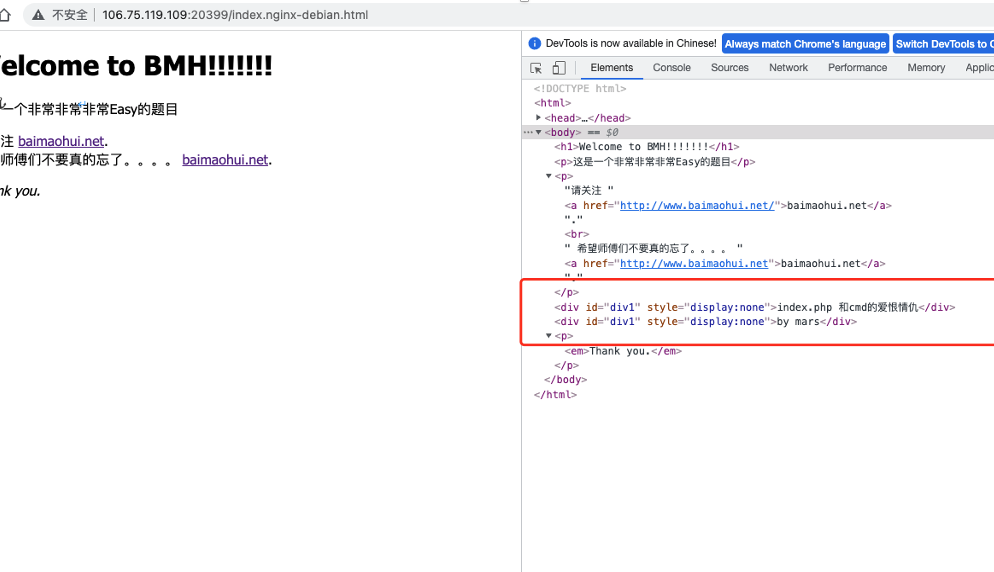Image resolution: width=994 pixels, height=572 pixels.
Task: Click the italic Thank you text on page
Action: click(20, 191)
